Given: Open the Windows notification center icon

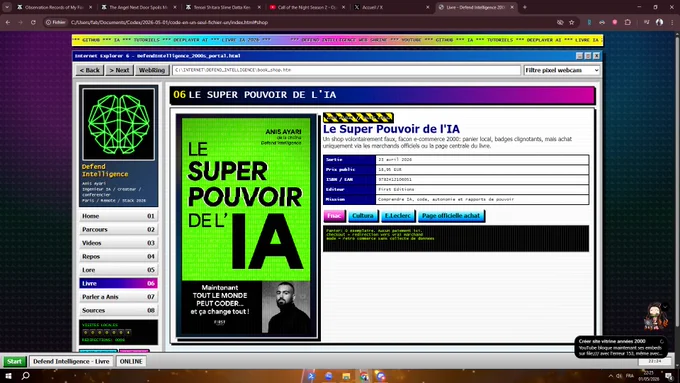Looking at the screenshot, I should pyautogui.click(x=669, y=376).
